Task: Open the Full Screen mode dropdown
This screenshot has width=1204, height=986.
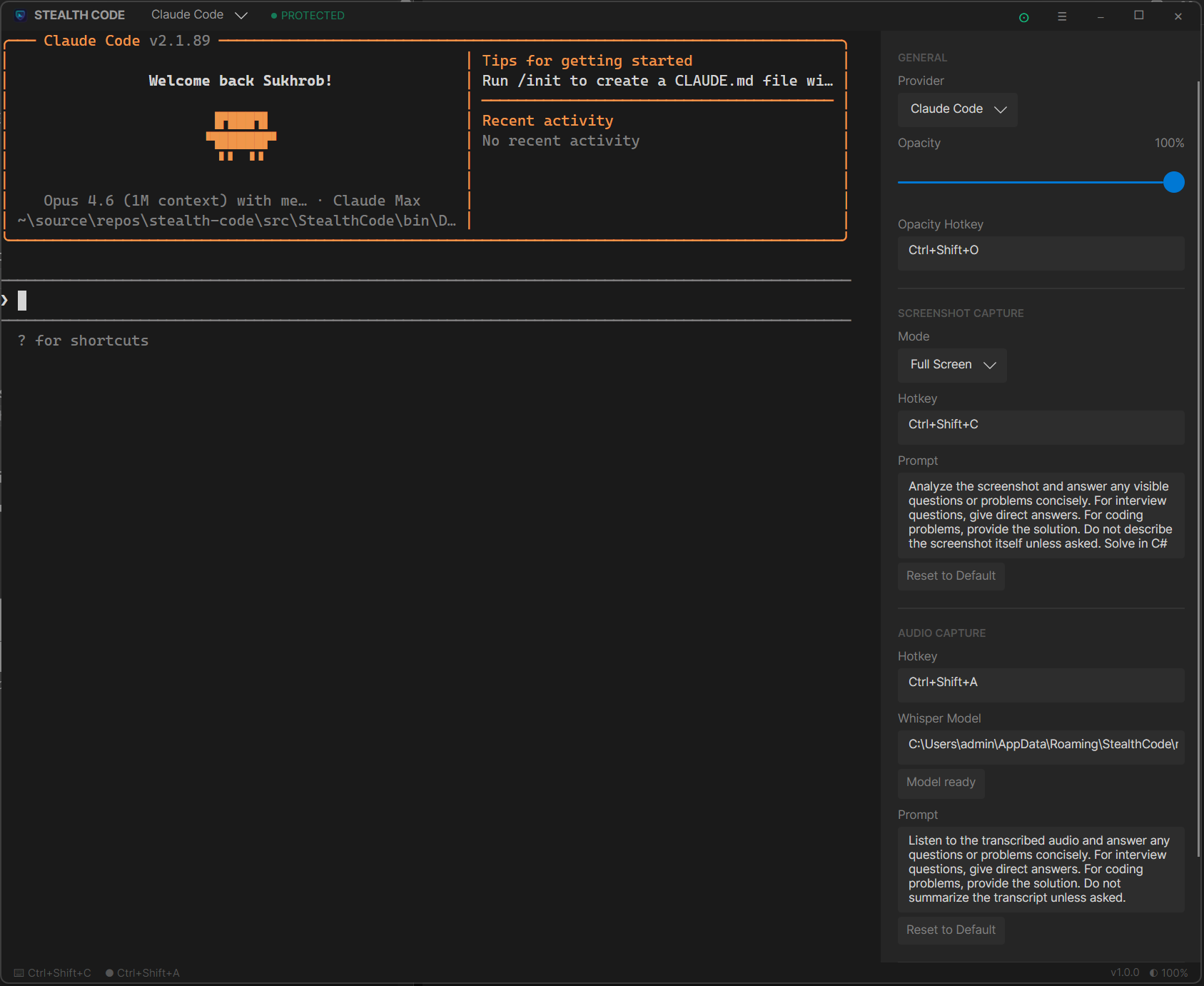Action: [x=952, y=365]
